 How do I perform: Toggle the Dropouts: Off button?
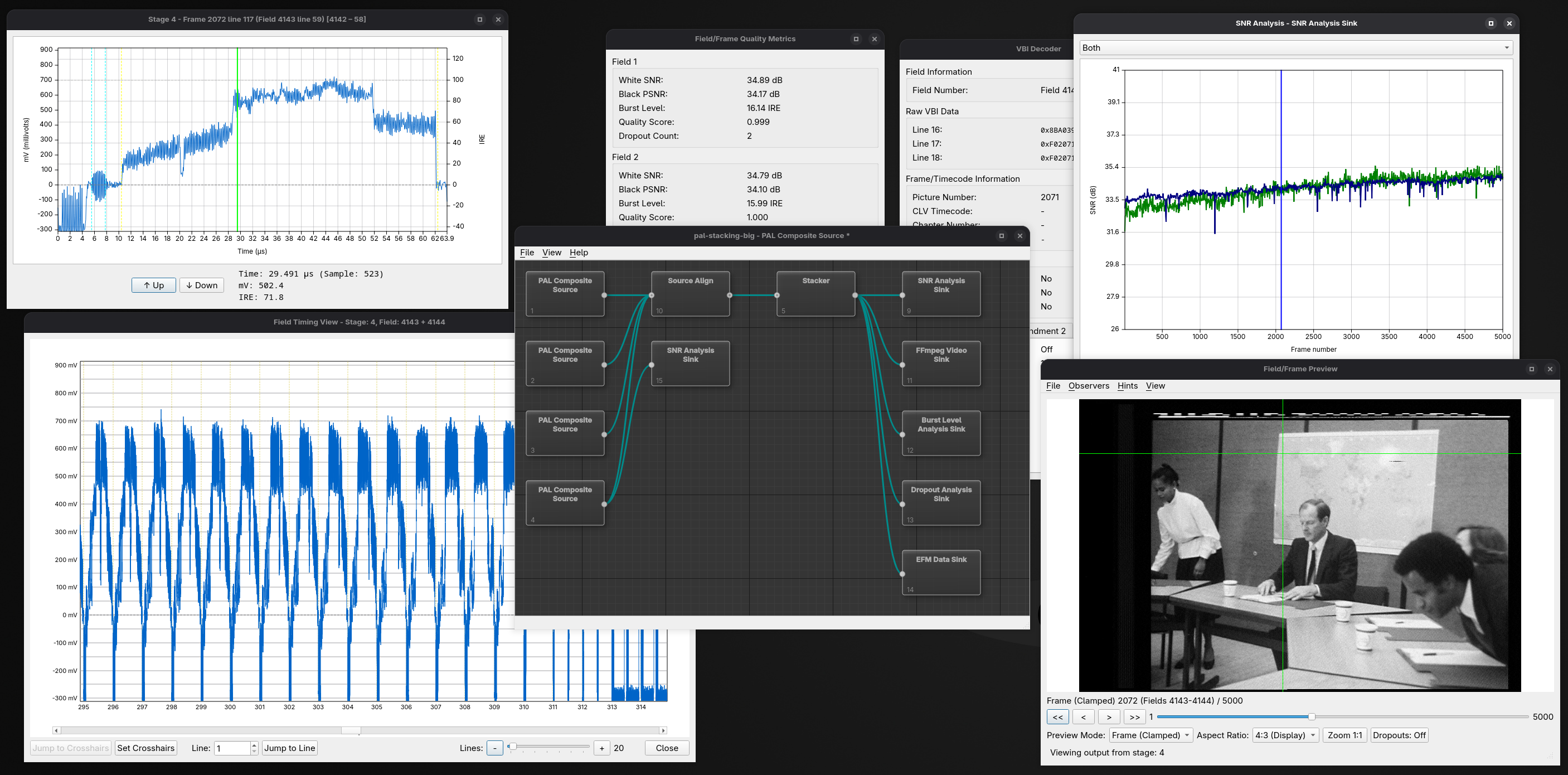click(x=1399, y=735)
